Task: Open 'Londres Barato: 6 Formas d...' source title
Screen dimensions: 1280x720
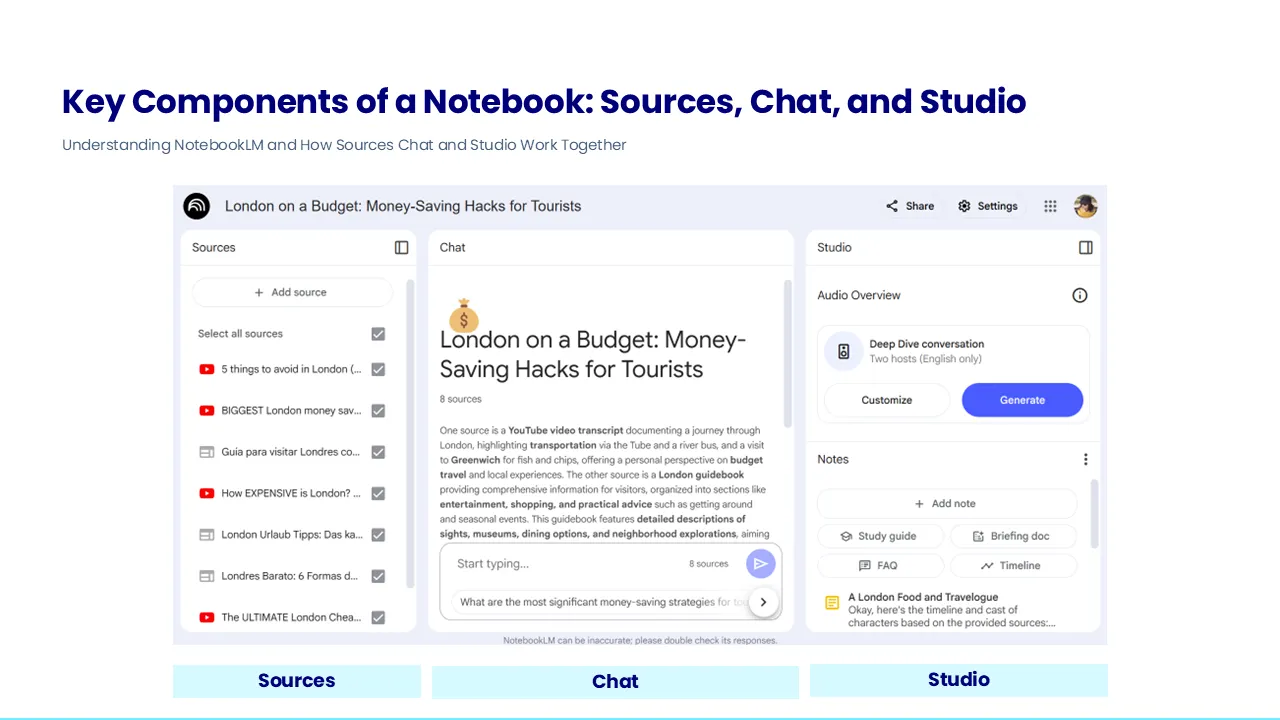Action: 289,576
